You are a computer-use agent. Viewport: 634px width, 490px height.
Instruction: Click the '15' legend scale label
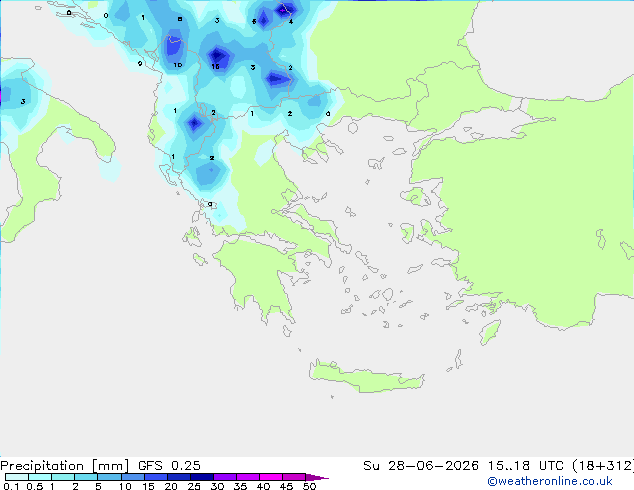pyautogui.click(x=148, y=486)
